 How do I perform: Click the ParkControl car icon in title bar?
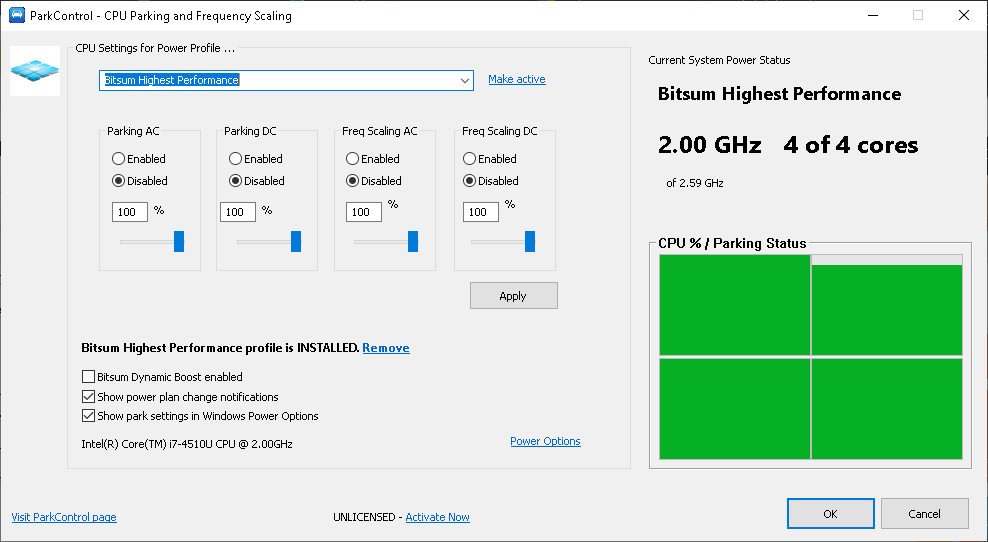17,15
